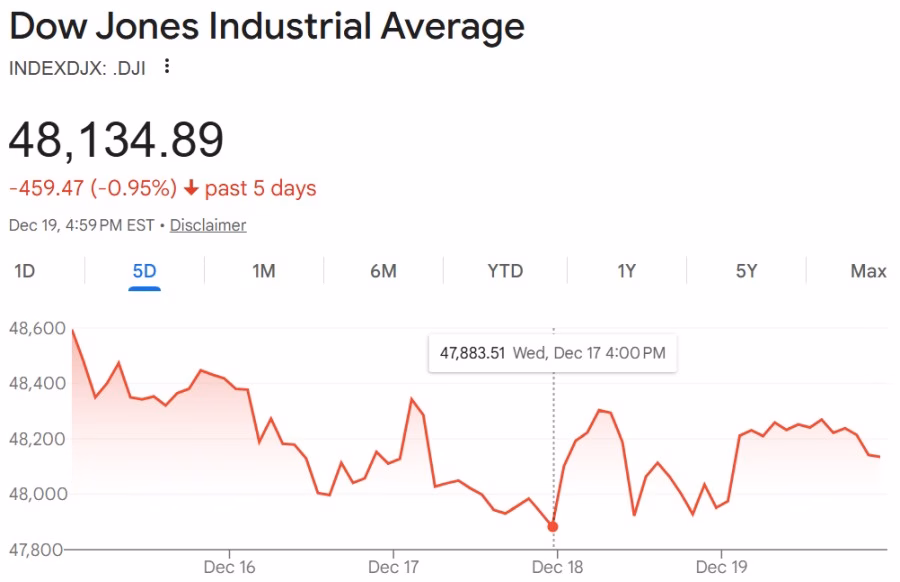Open the Disclaimer link

(x=207, y=225)
